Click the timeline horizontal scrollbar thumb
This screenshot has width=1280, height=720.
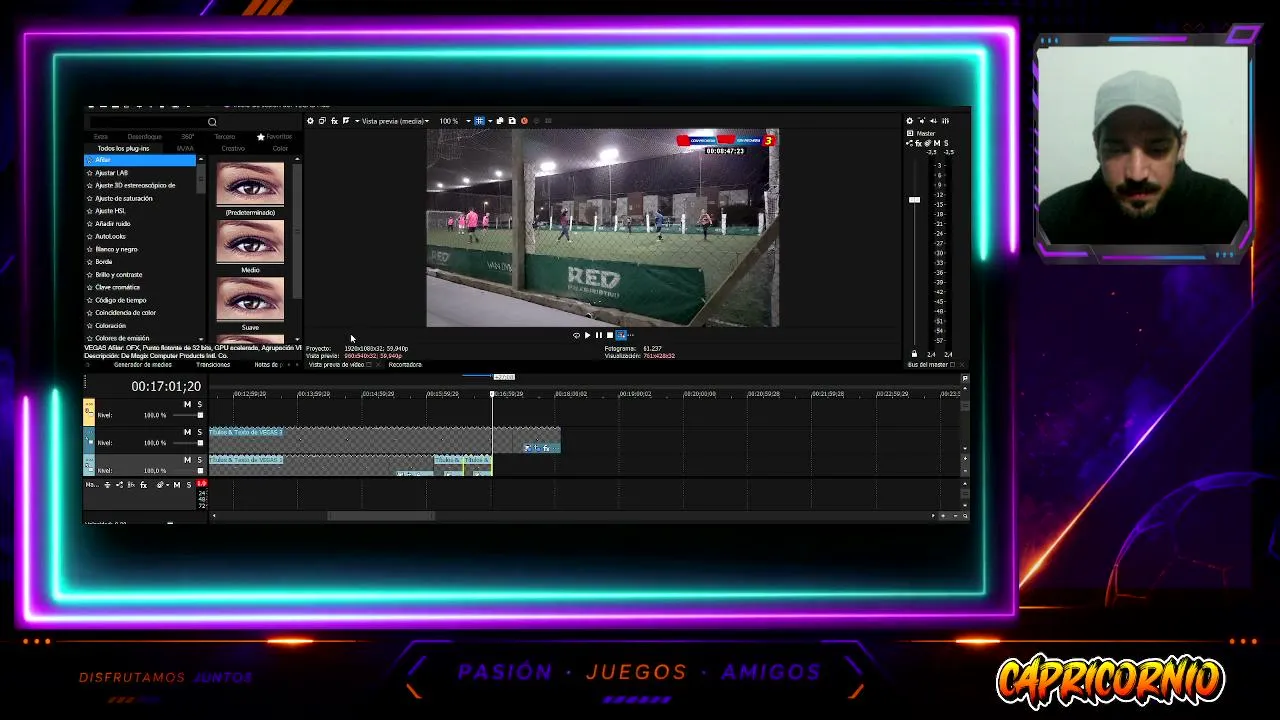coord(381,516)
